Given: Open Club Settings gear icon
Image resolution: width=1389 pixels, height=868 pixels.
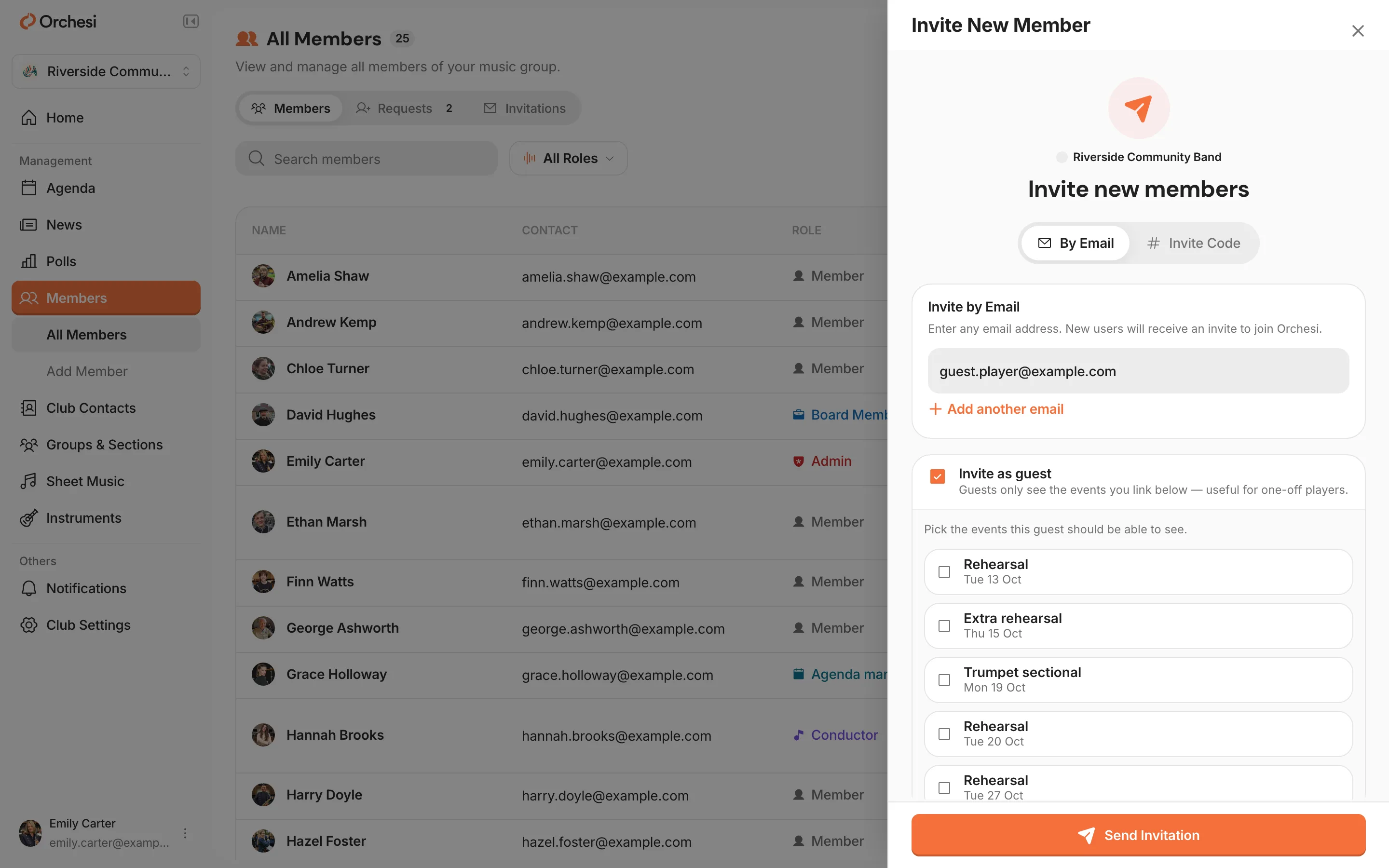Looking at the screenshot, I should pos(29,625).
